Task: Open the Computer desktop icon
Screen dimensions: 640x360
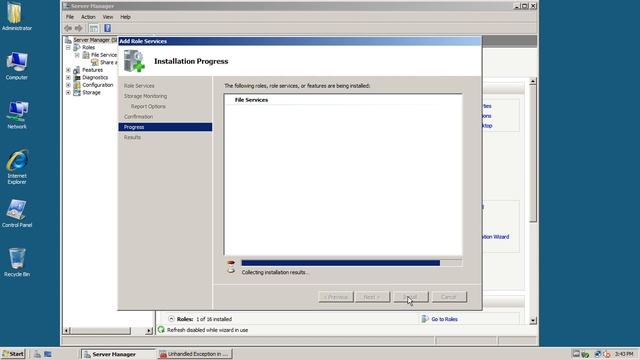Action: point(16,65)
